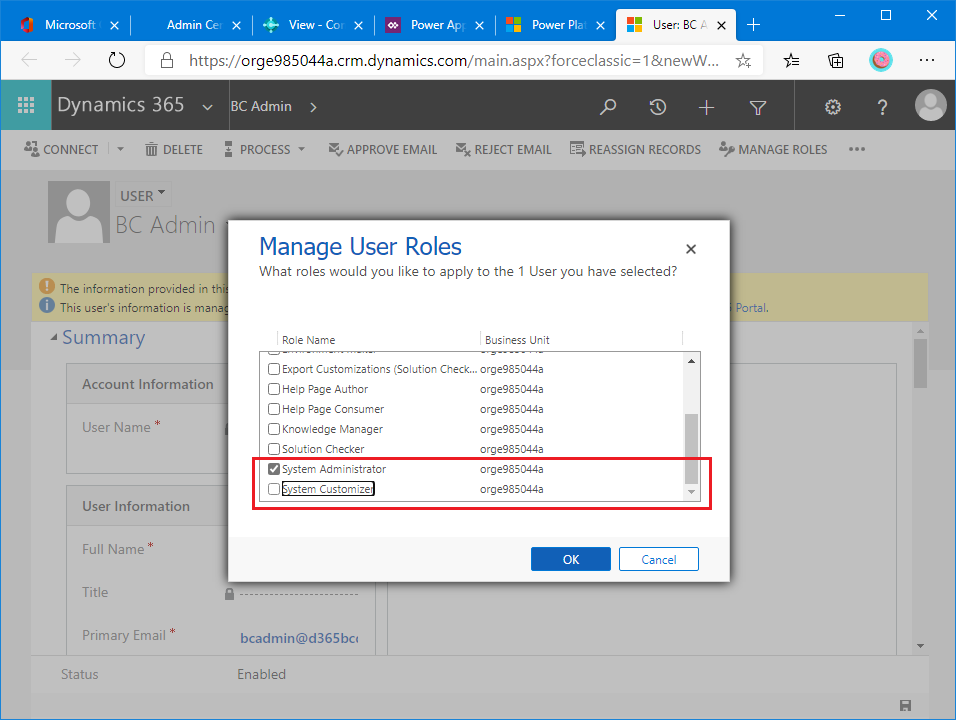Close the Manage User Roles dialog
Image resolution: width=956 pixels, height=720 pixels.
click(x=691, y=249)
